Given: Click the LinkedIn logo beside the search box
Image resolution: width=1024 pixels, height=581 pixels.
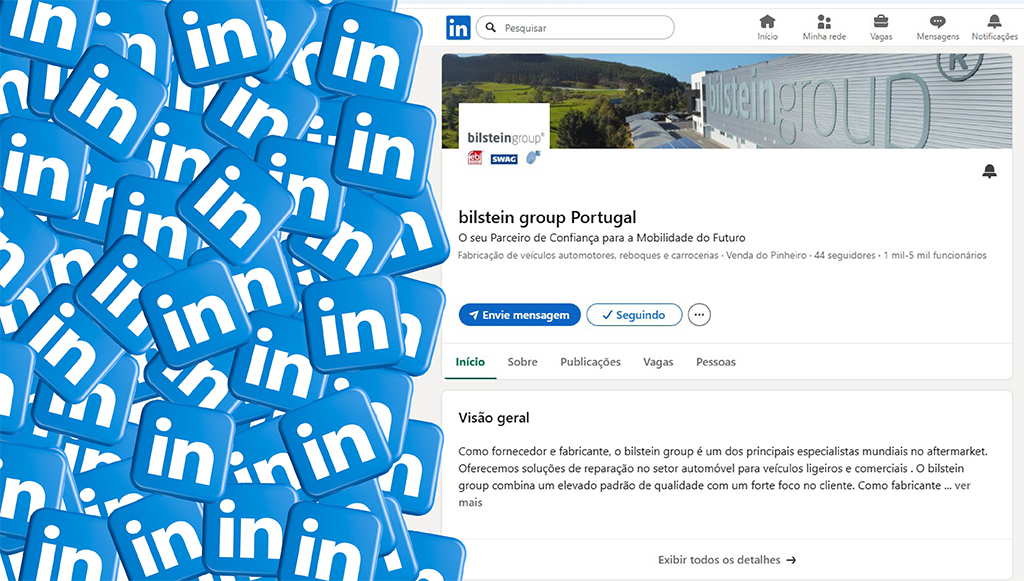Looking at the screenshot, I should coord(458,27).
